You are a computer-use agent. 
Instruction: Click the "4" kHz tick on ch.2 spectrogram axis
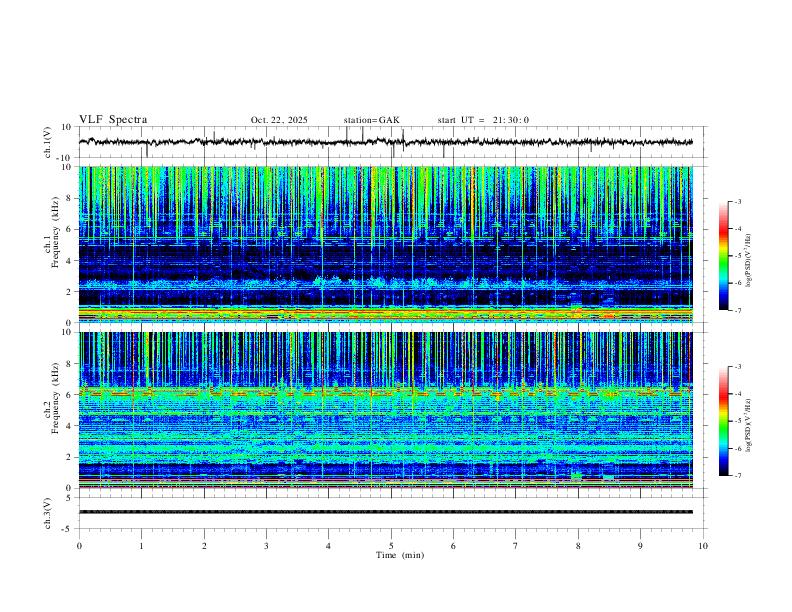point(69,426)
